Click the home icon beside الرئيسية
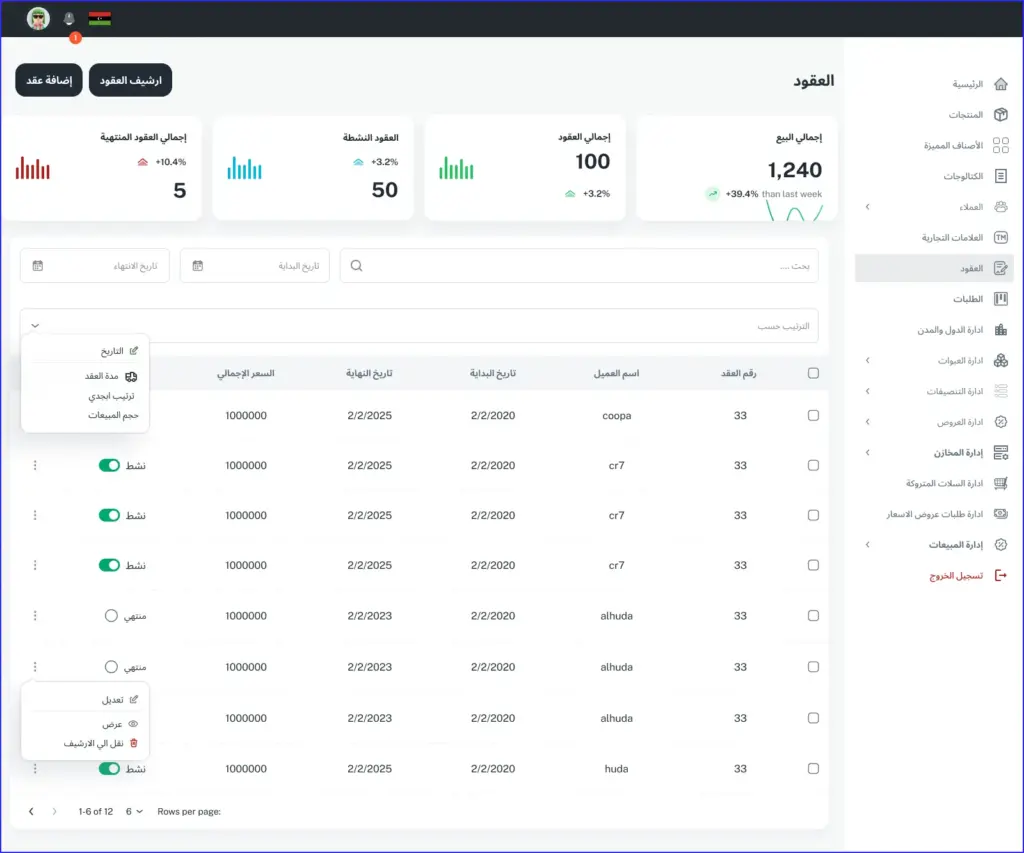This screenshot has height=853, width=1024. [1000, 84]
